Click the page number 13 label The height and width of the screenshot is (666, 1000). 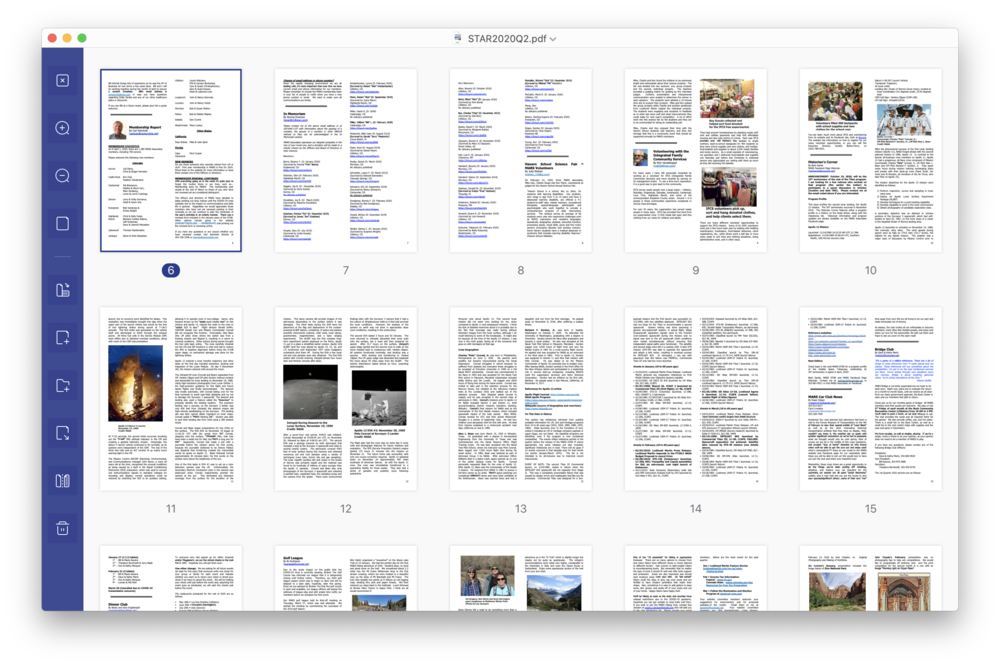pos(520,509)
